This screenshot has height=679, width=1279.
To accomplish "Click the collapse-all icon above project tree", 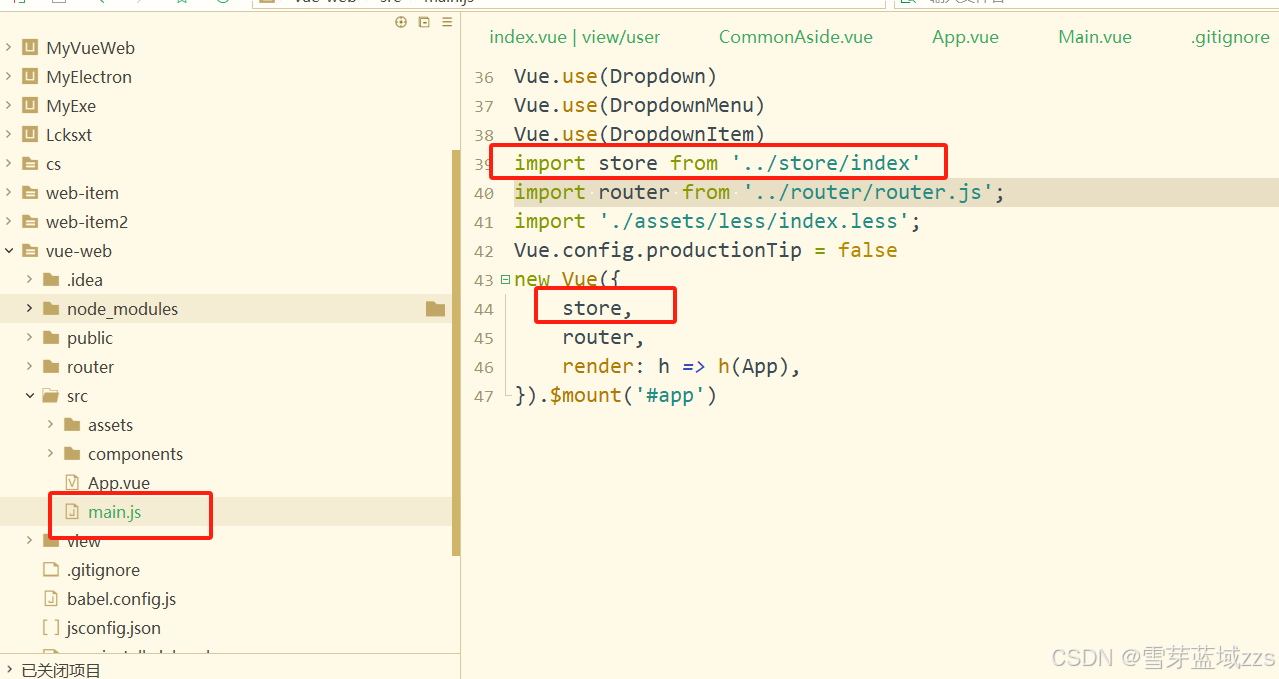I will click(x=424, y=22).
